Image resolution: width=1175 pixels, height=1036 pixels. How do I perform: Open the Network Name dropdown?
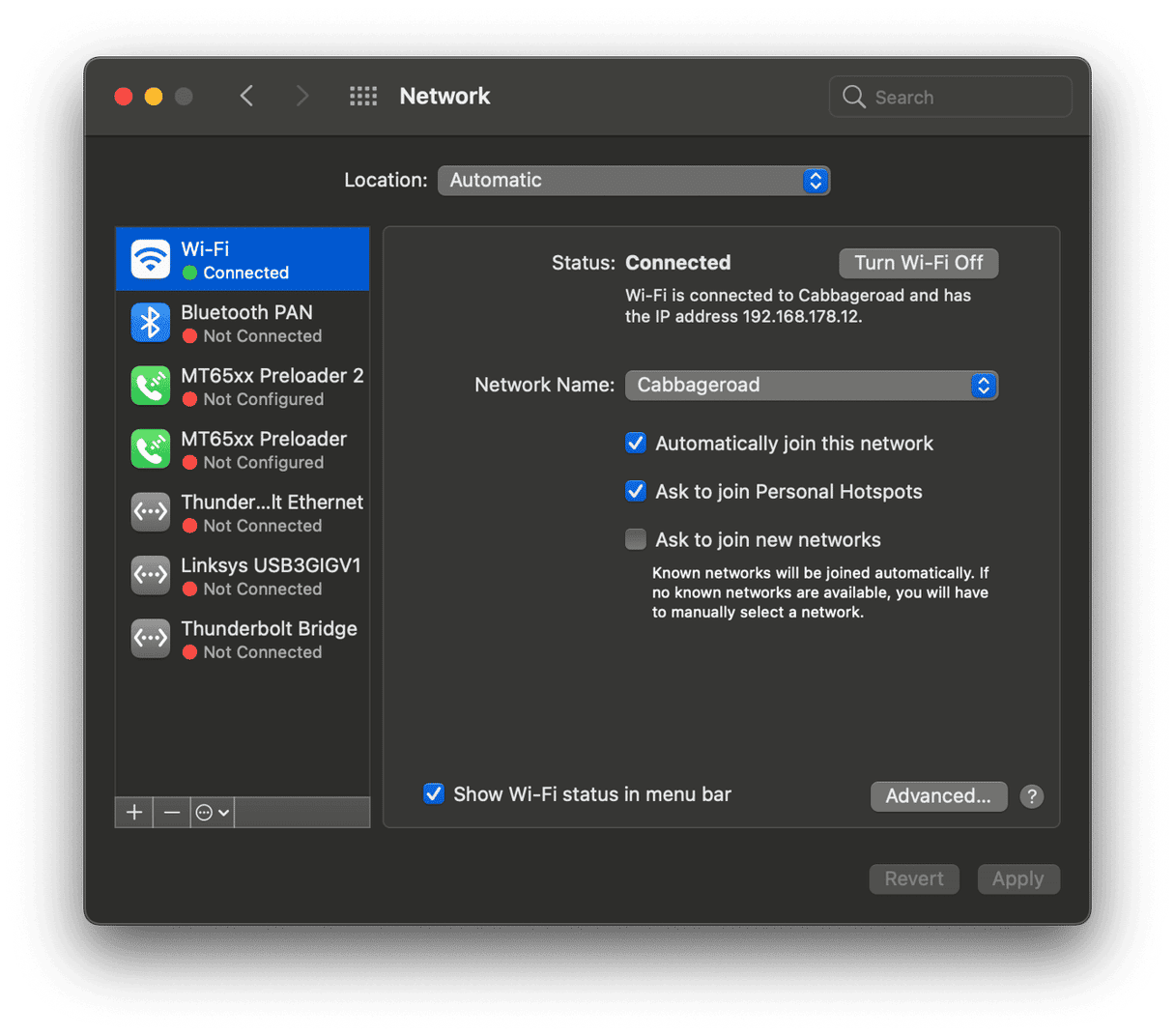[812, 385]
